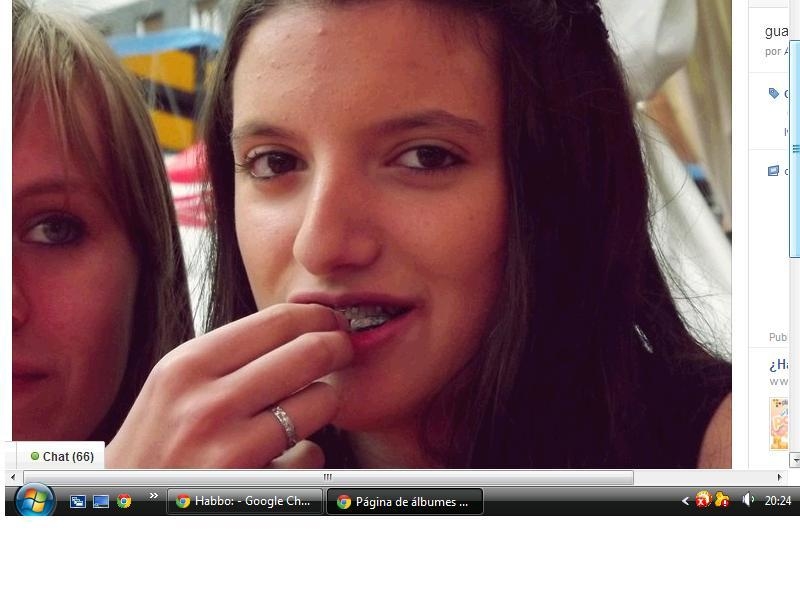The image size is (800, 600).
Task: Click the album icon in right sidebar
Action: click(x=773, y=171)
